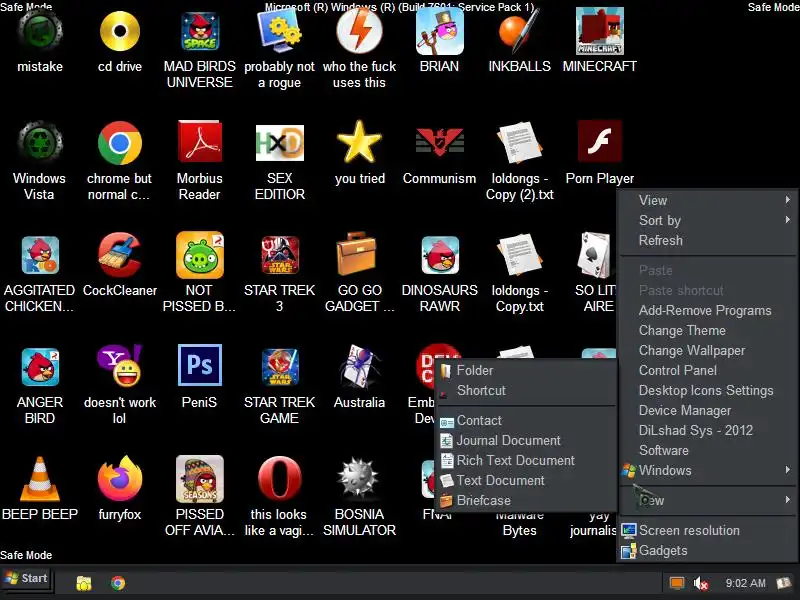Select the green pig 'NOT PISSED B...' icon
This screenshot has height=600, width=800.
[x=200, y=255]
